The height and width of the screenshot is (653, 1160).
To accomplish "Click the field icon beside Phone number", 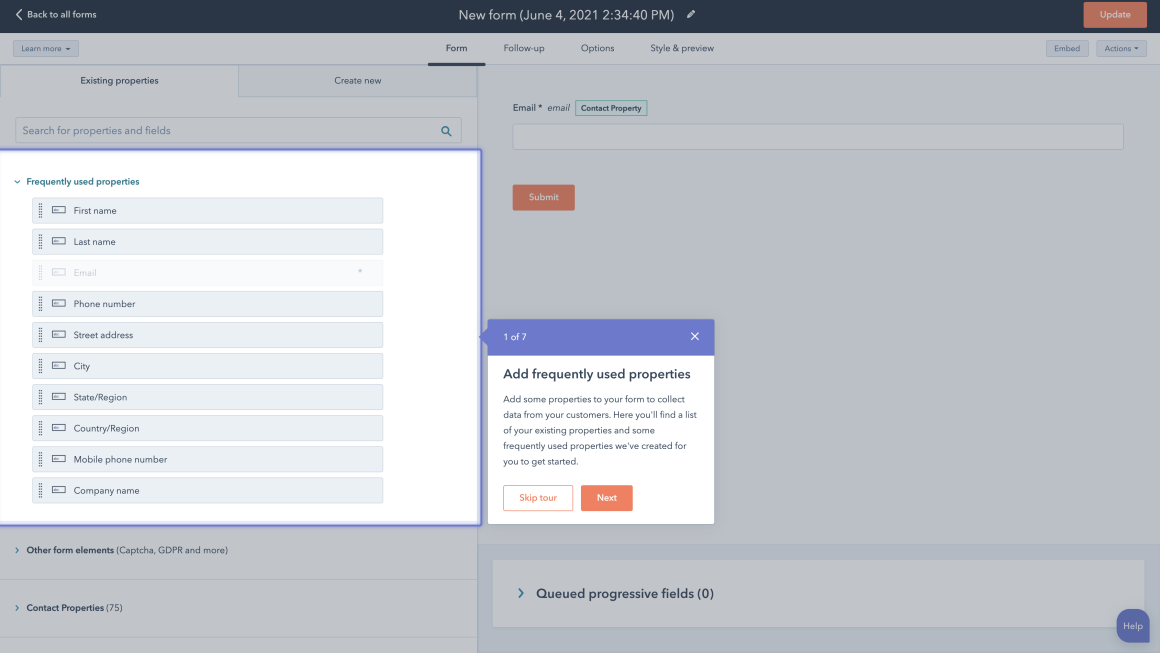I will coord(60,303).
